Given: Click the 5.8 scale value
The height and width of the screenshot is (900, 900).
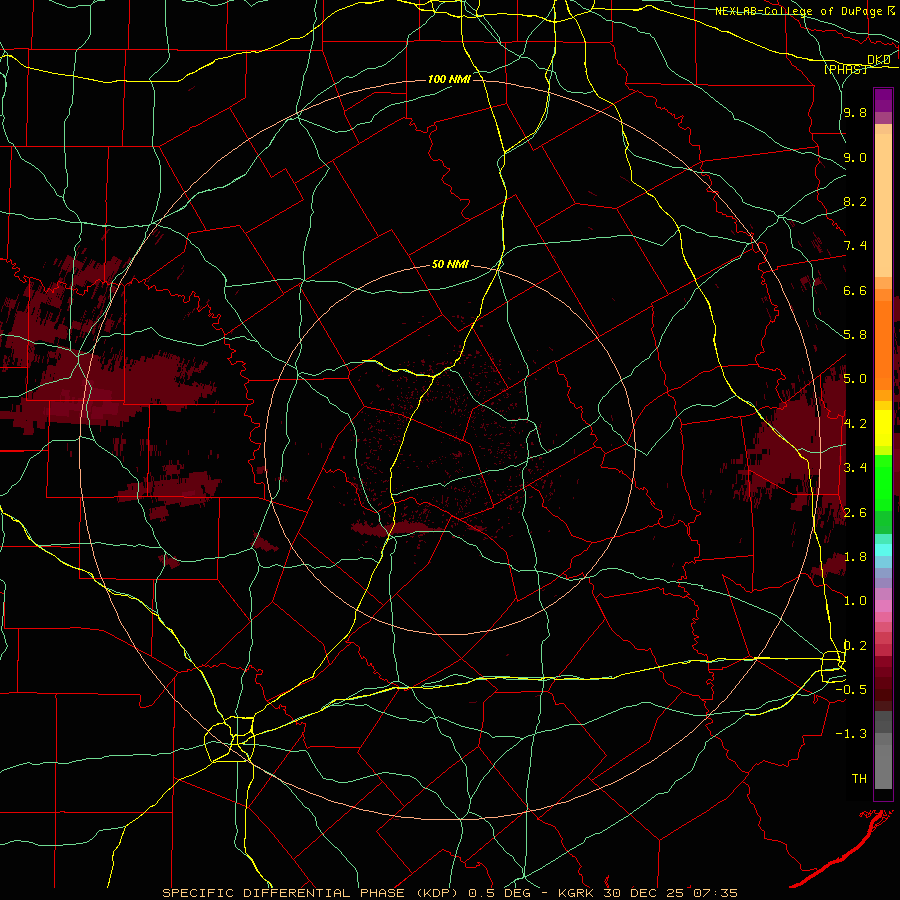Looking at the screenshot, I should (855, 335).
